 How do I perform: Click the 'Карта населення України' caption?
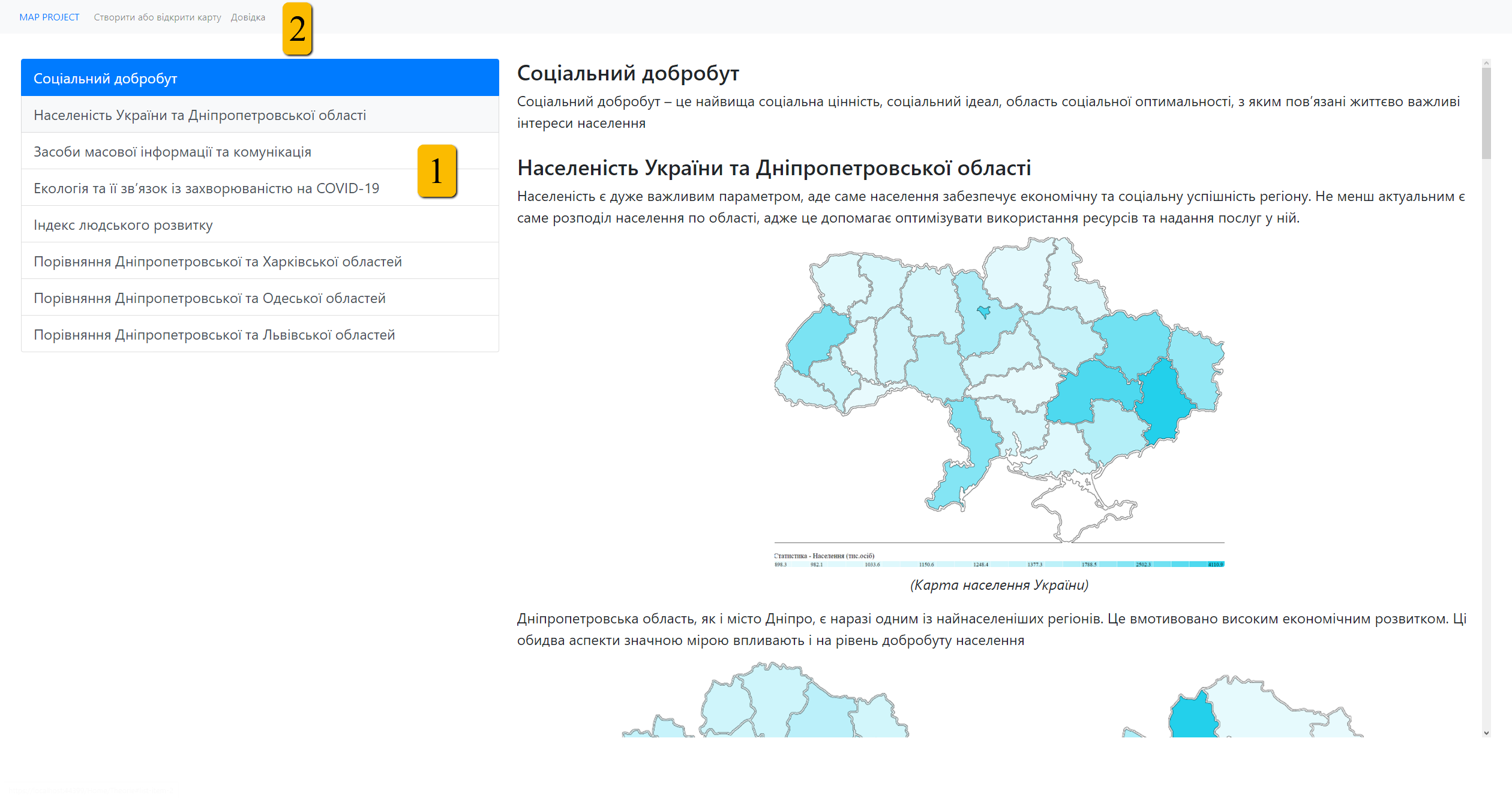tap(999, 585)
